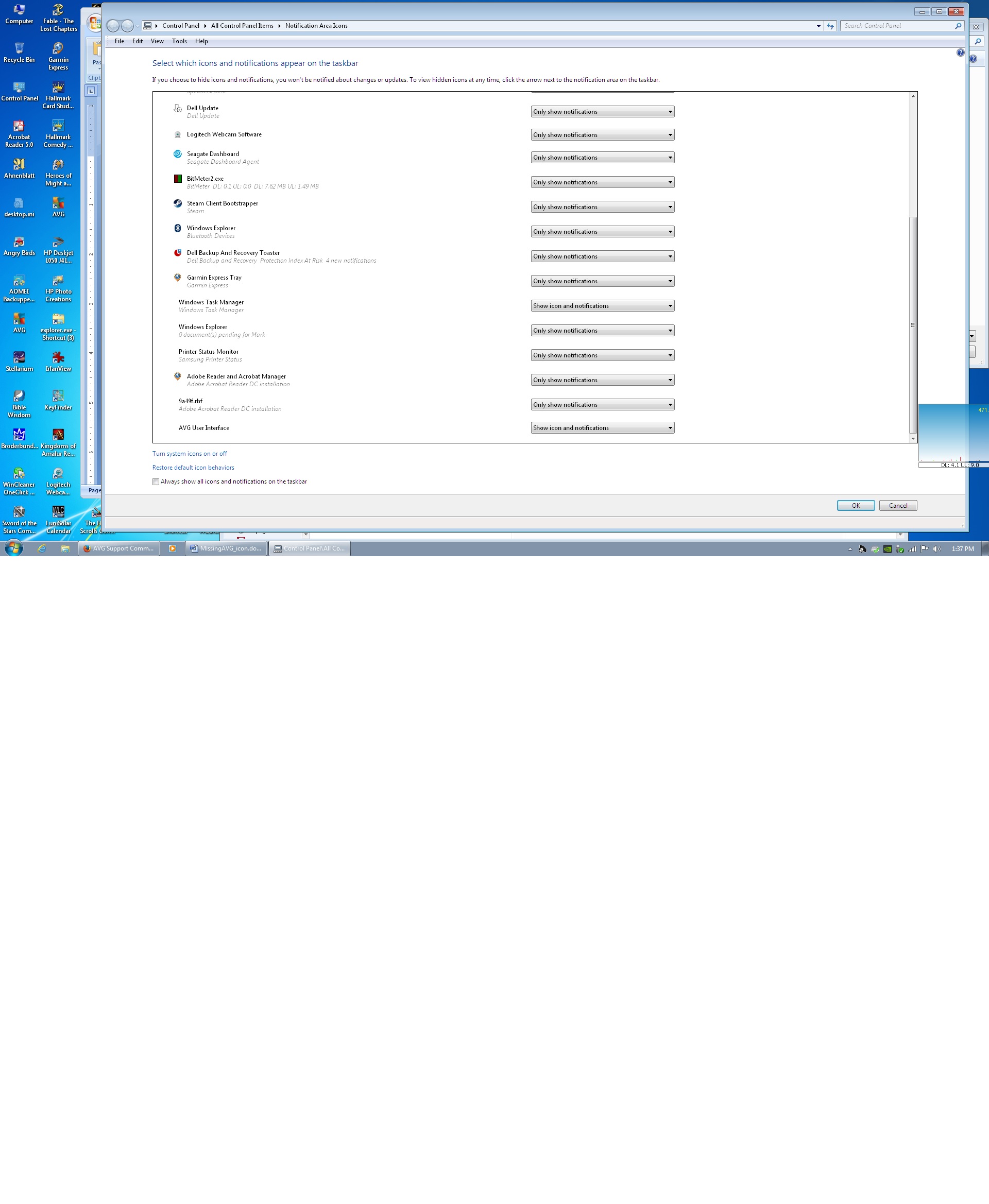Screen dimensions: 989x1204
Task: Open the address bar history dropdown arrow
Action: (818, 26)
